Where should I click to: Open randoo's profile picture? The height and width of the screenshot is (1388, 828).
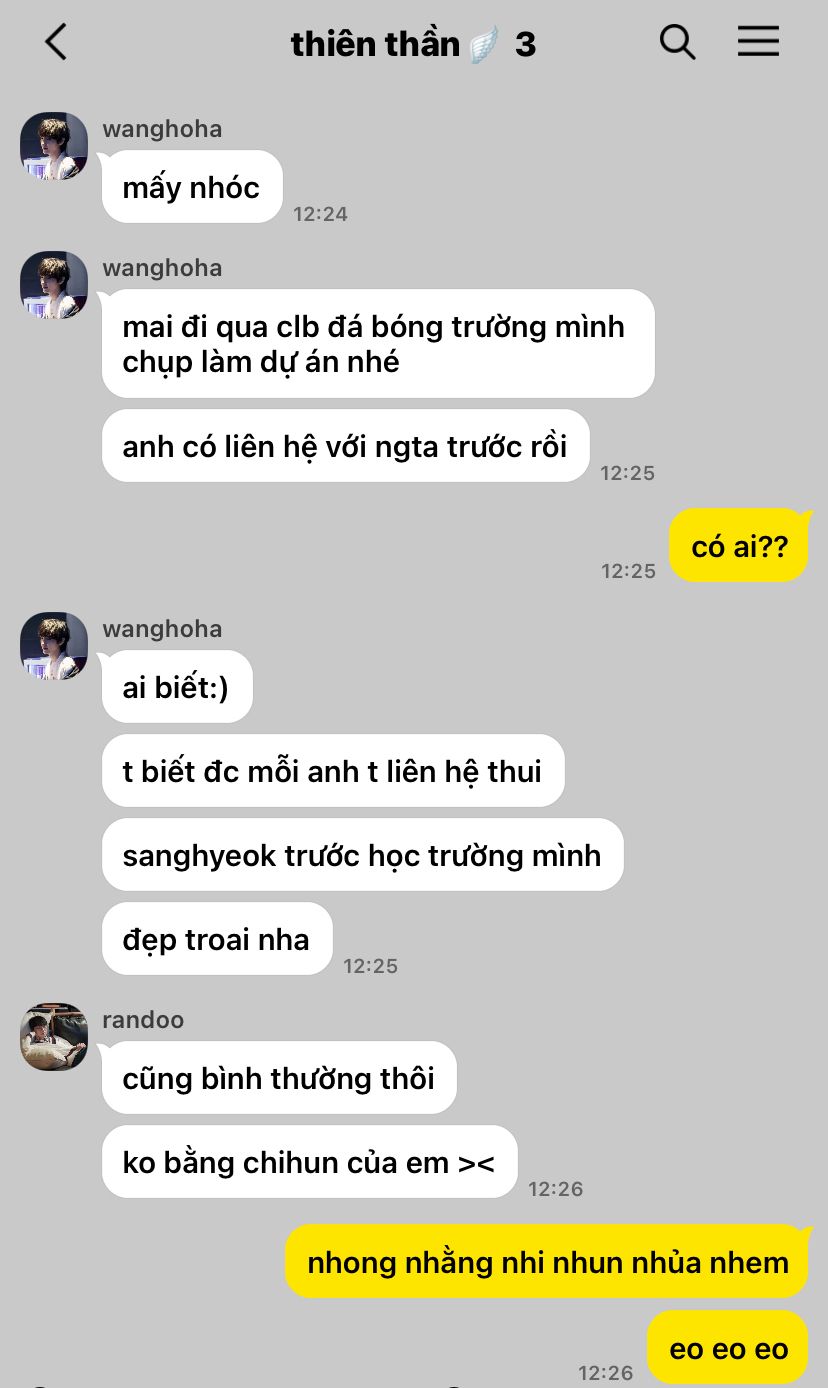coord(54,1037)
